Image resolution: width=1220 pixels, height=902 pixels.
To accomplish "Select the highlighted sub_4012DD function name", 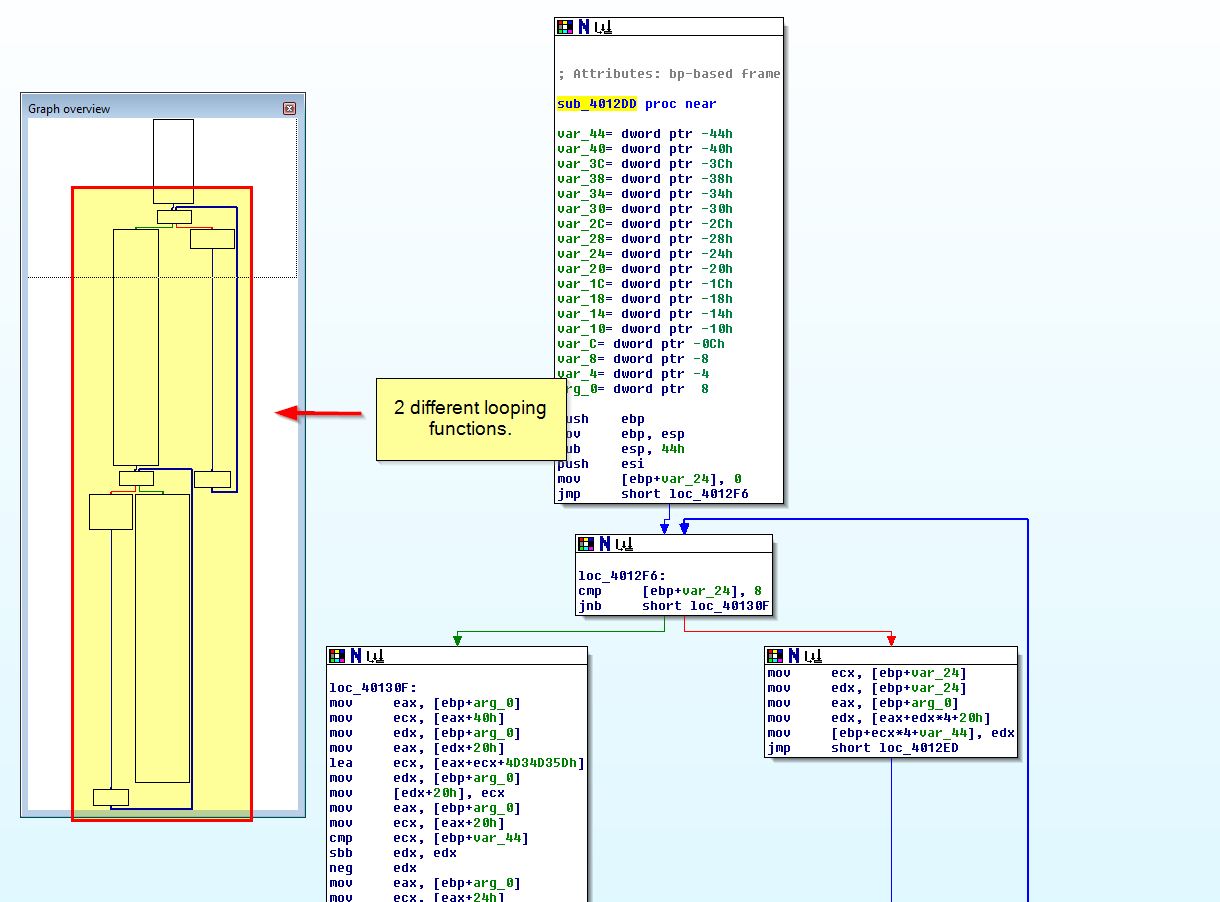I will coord(597,104).
